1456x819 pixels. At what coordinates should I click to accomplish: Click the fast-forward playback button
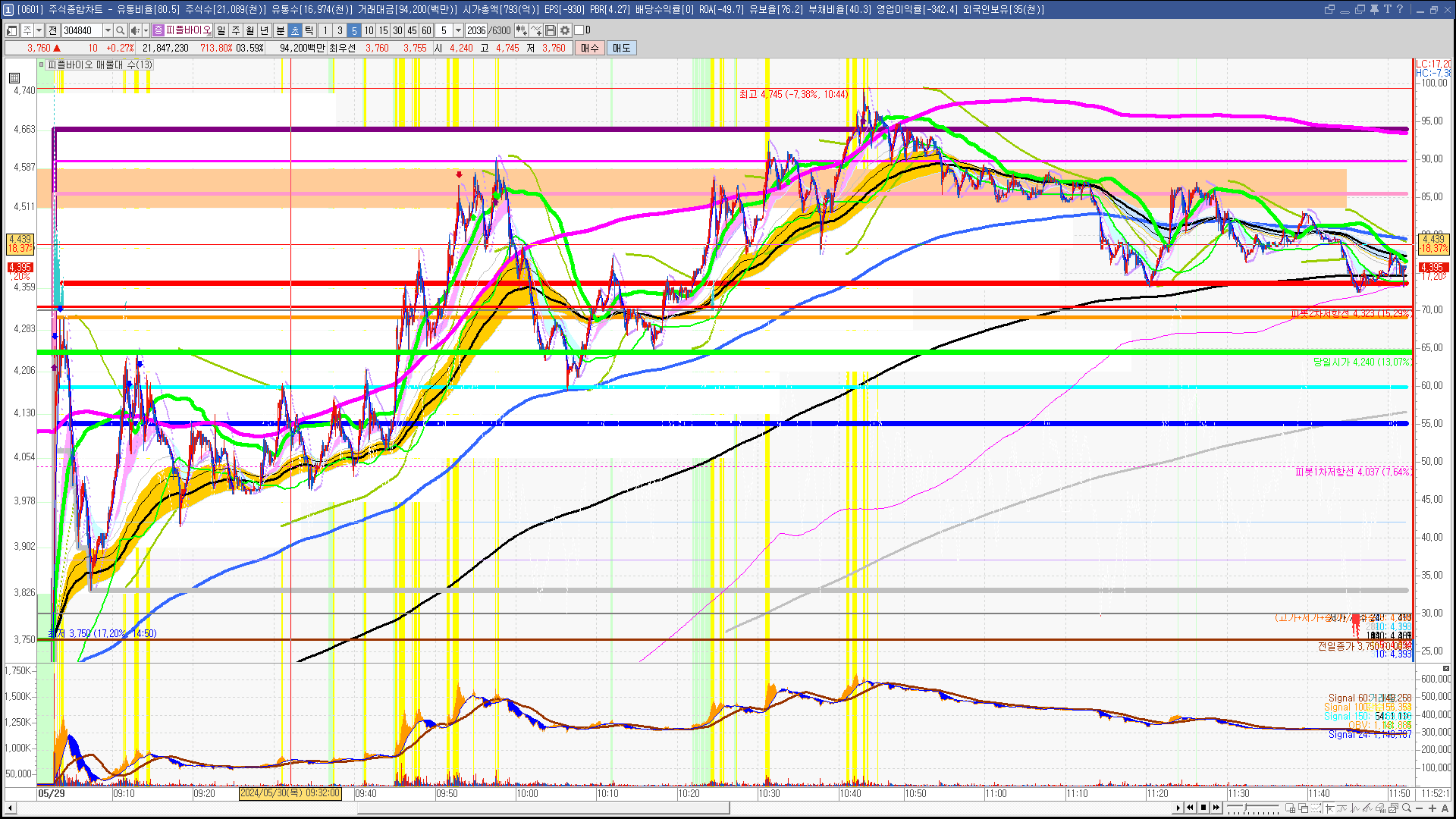pyautogui.click(x=1216, y=808)
